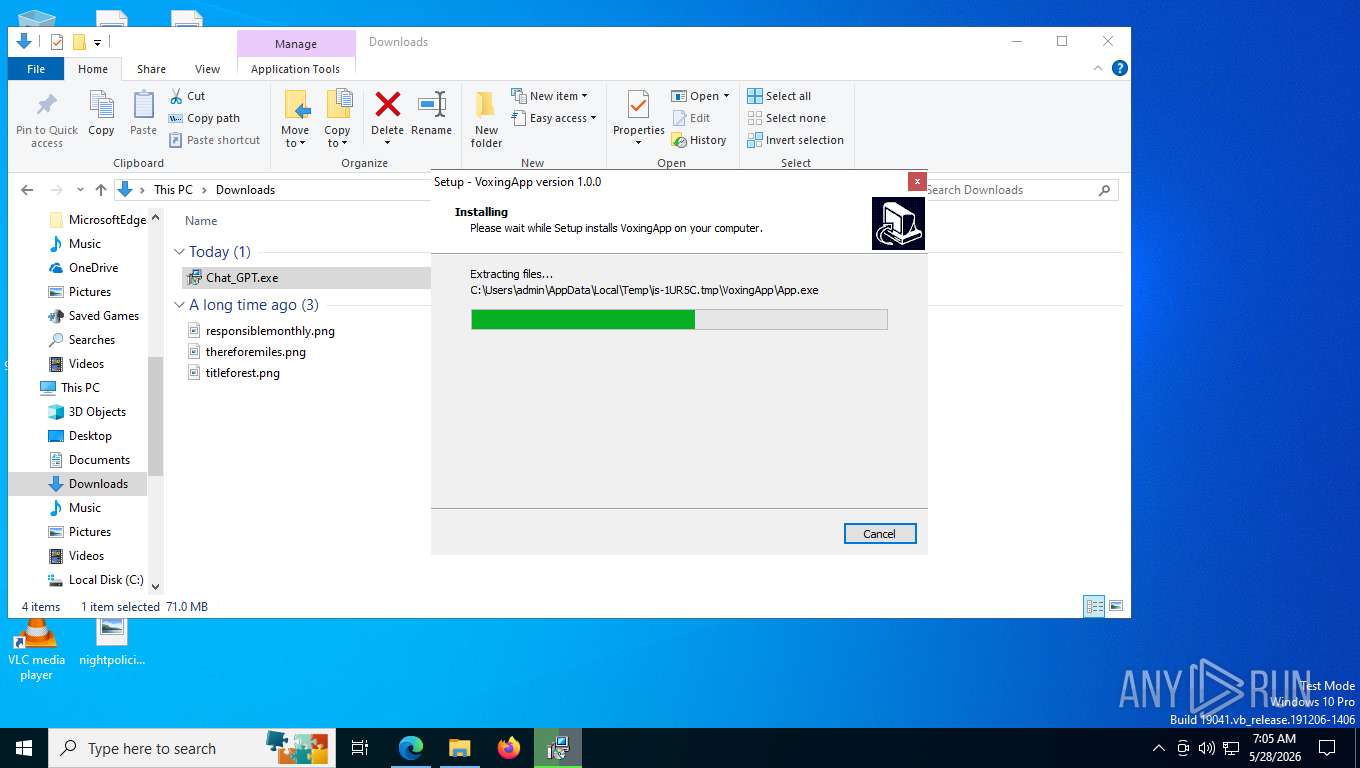
Task: Open the New item dropdown
Action: tap(549, 96)
